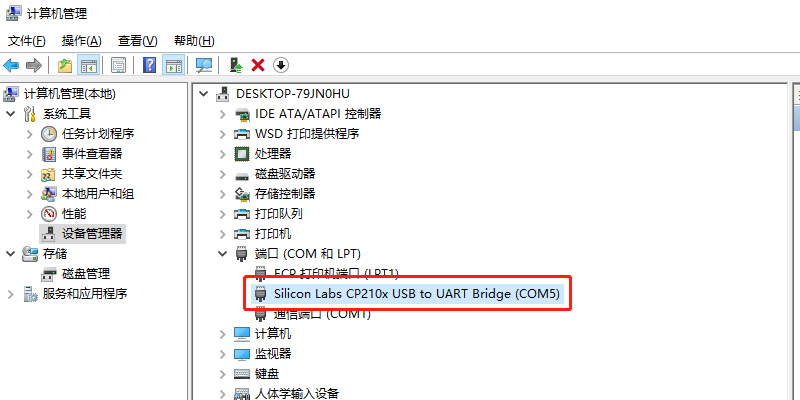
Task: Click the forward arrow toolbar icon
Action: [34, 65]
